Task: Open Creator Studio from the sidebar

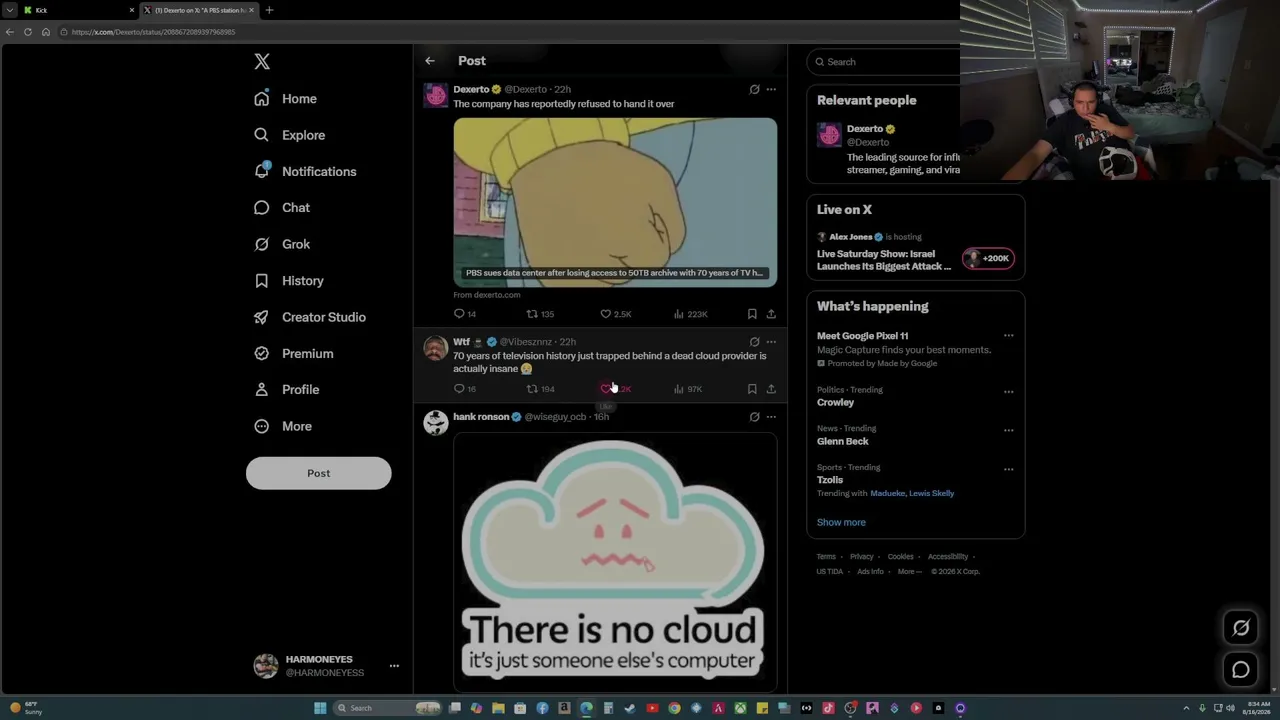Action: coord(310,317)
